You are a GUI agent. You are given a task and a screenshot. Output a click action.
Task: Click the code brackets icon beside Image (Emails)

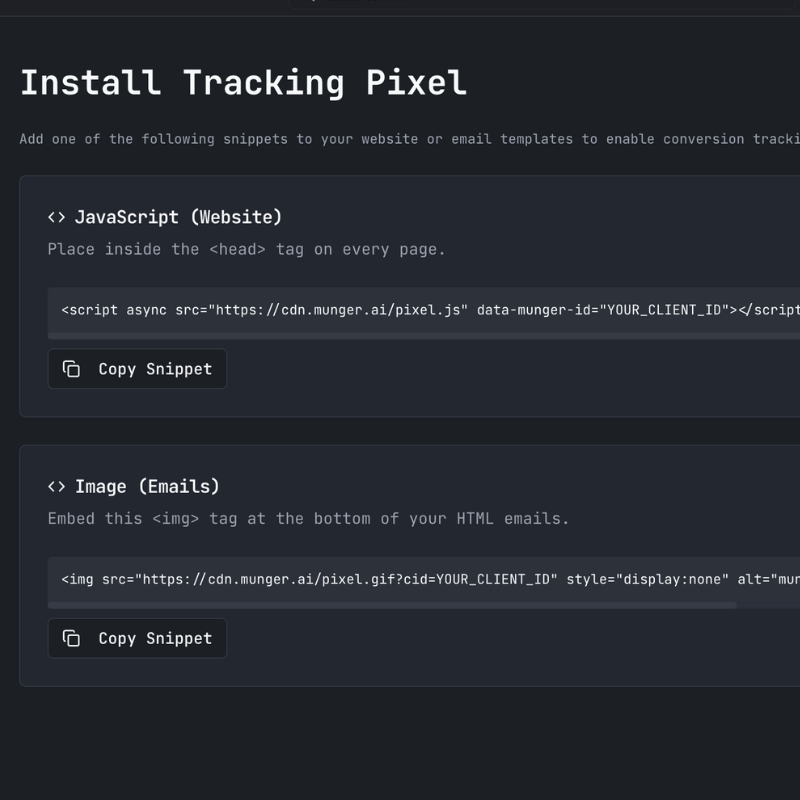57,487
